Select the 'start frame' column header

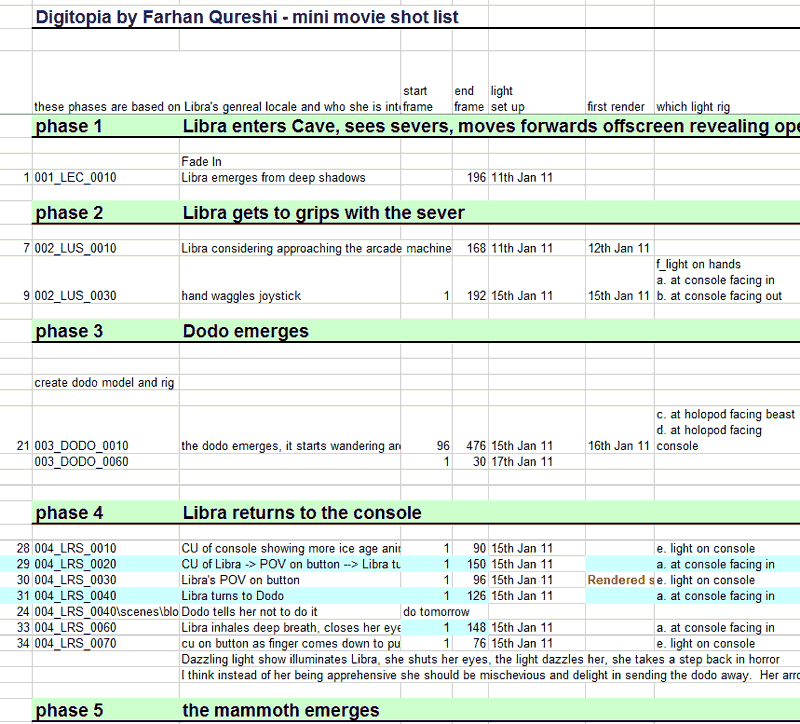click(x=418, y=99)
